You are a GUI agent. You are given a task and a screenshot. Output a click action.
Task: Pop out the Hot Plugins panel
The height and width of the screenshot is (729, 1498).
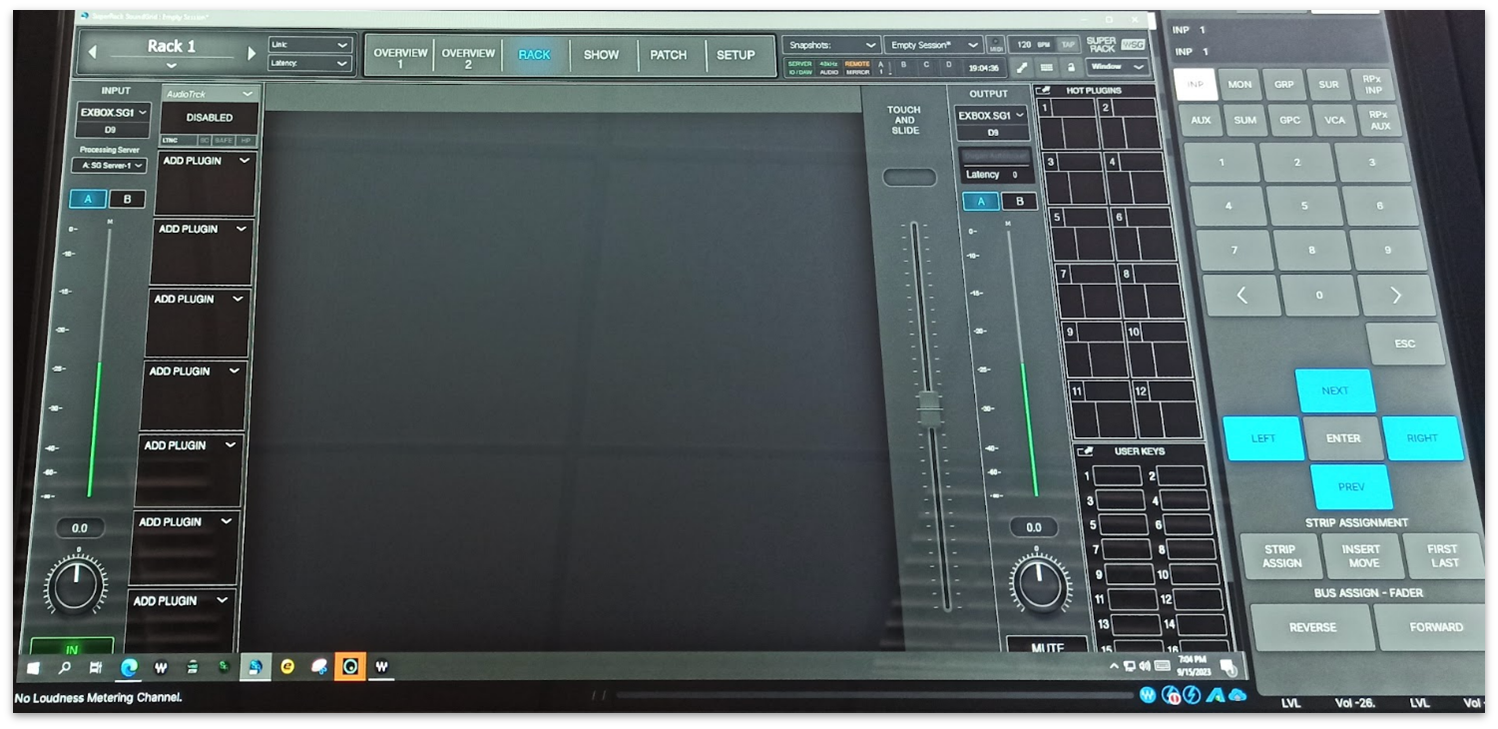pyautogui.click(x=1045, y=91)
